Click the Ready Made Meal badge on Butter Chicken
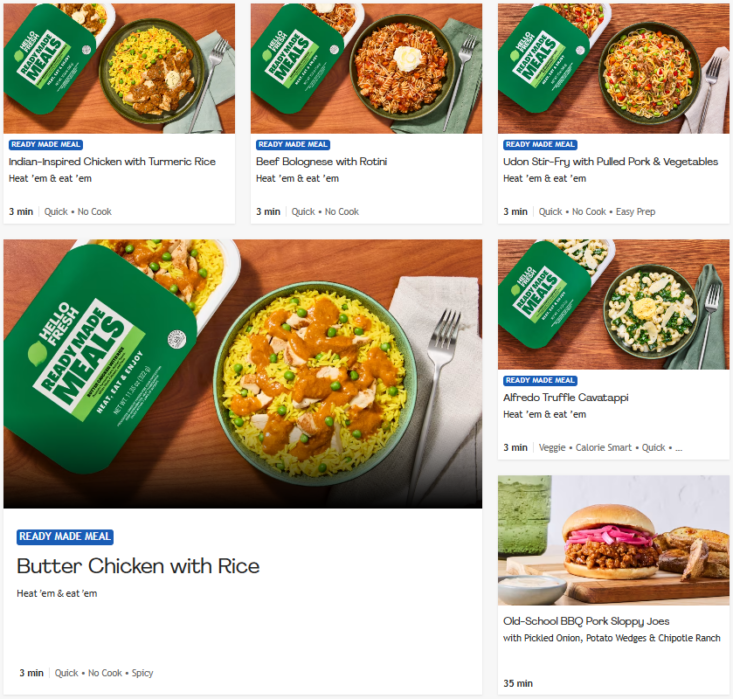Viewport: 733px width, 699px height. tap(65, 537)
